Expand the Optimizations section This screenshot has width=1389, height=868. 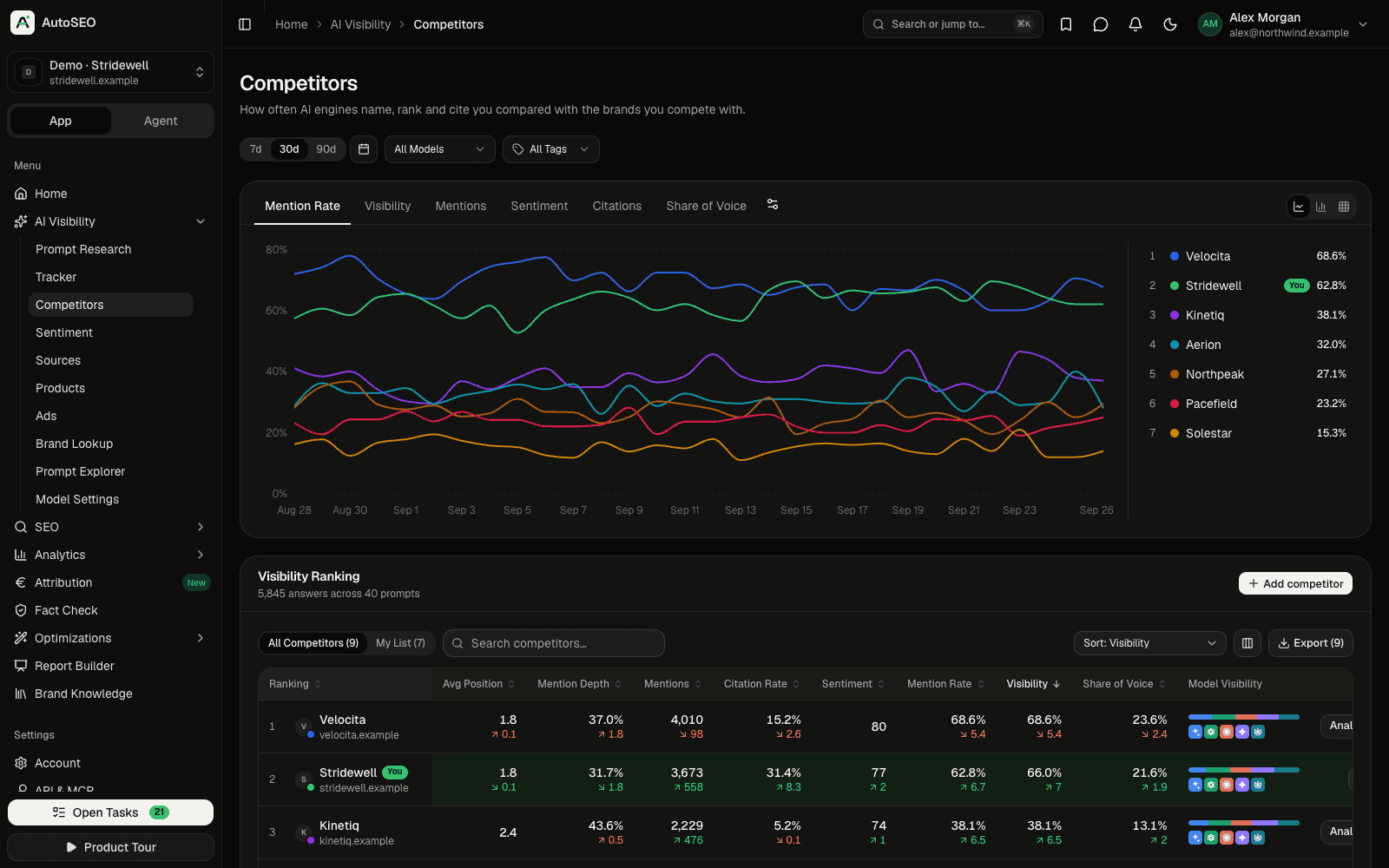pyautogui.click(x=201, y=638)
